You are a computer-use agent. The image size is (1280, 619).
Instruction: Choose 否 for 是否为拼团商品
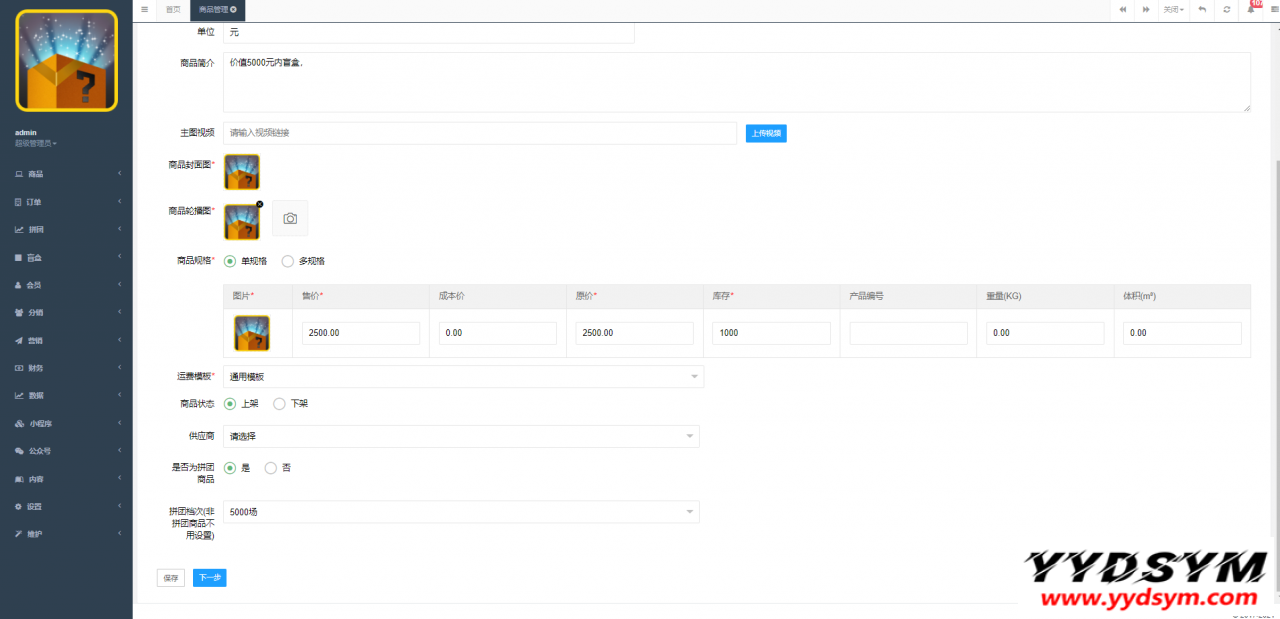[271, 467]
